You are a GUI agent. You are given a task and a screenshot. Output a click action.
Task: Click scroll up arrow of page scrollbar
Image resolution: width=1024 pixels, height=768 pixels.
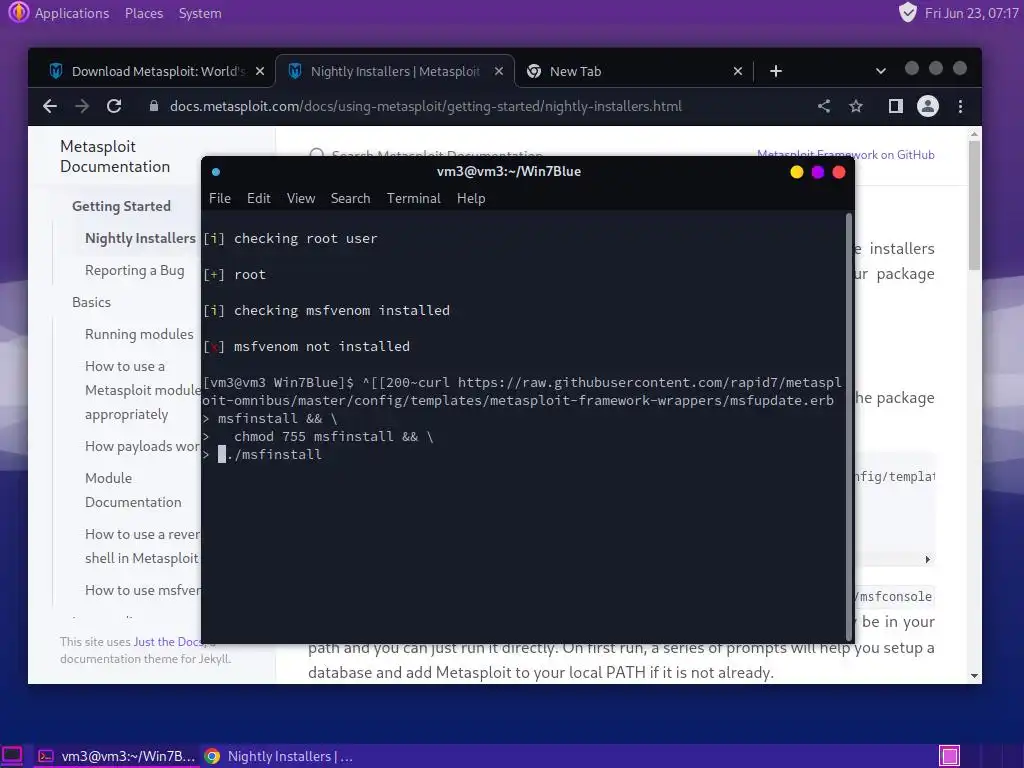[974, 134]
